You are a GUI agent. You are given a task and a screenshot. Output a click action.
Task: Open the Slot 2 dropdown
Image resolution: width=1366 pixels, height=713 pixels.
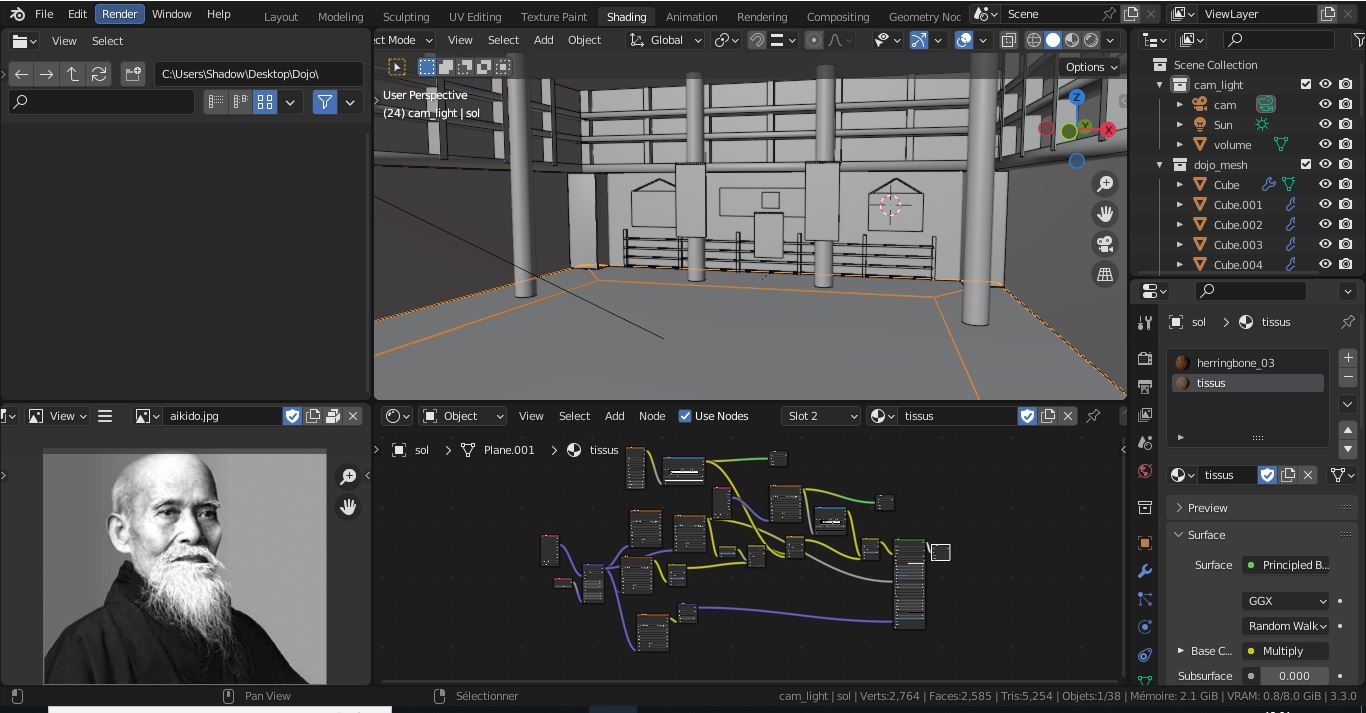pos(821,416)
